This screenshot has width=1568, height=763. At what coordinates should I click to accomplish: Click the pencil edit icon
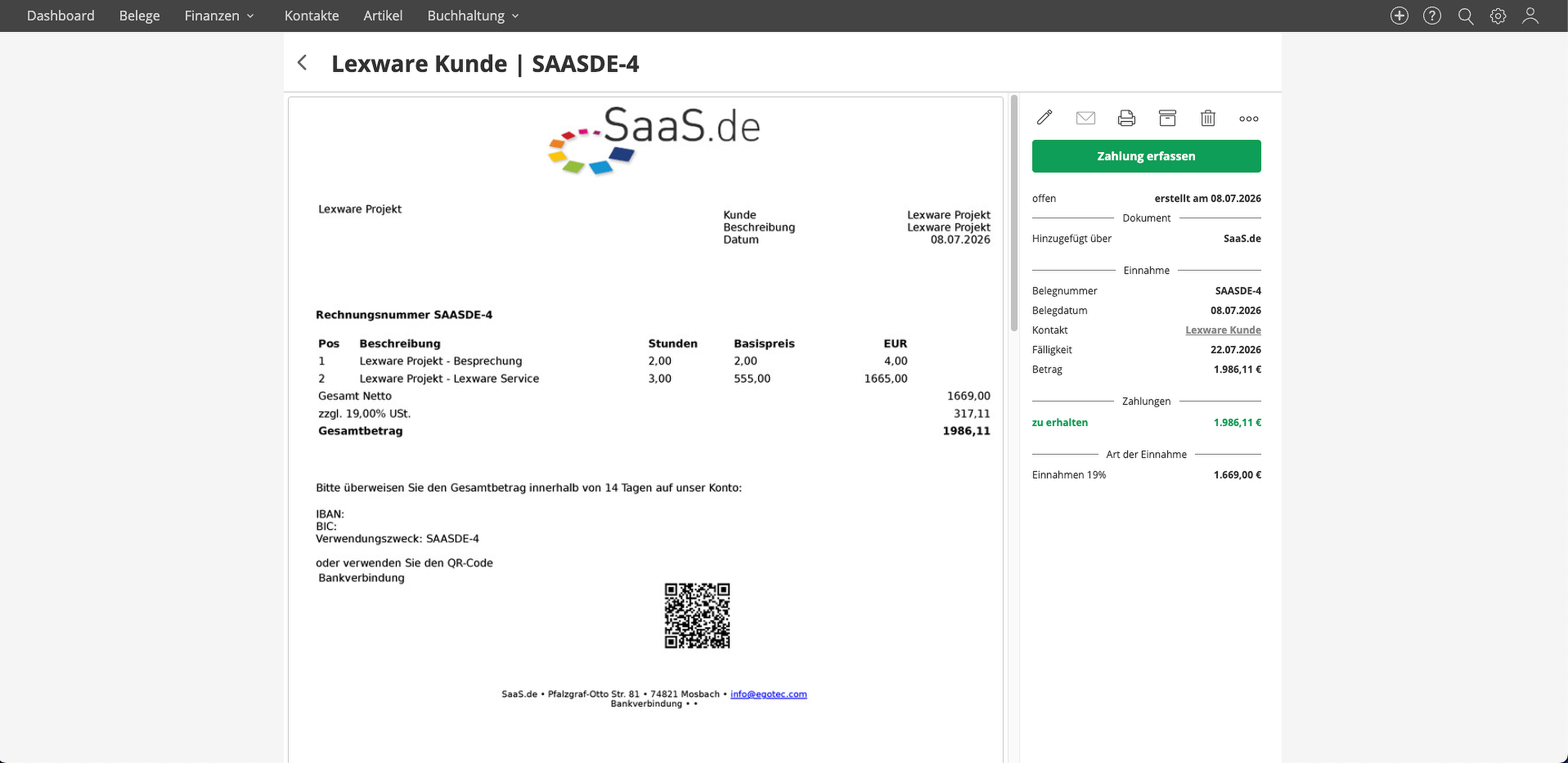click(x=1045, y=117)
